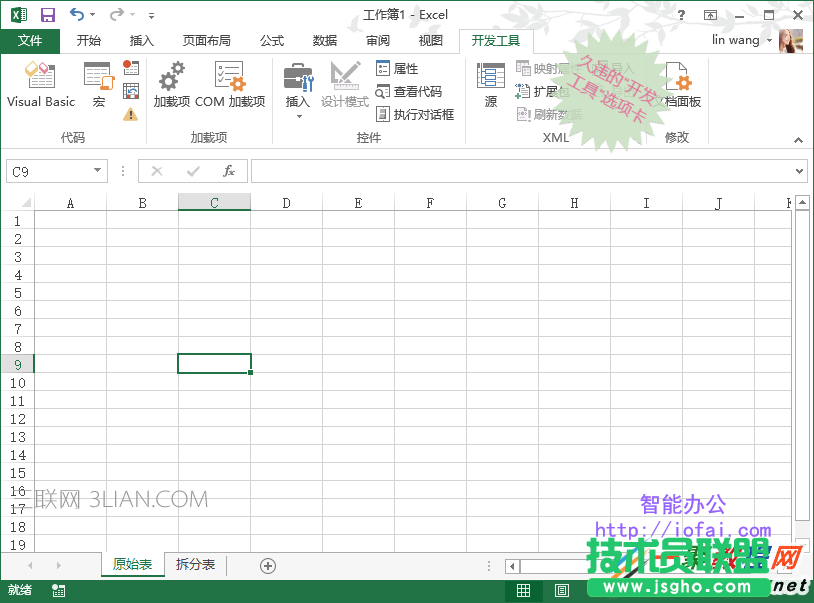Click the 加载项 (Add-Ins) icon
The image size is (814, 603).
[170, 85]
